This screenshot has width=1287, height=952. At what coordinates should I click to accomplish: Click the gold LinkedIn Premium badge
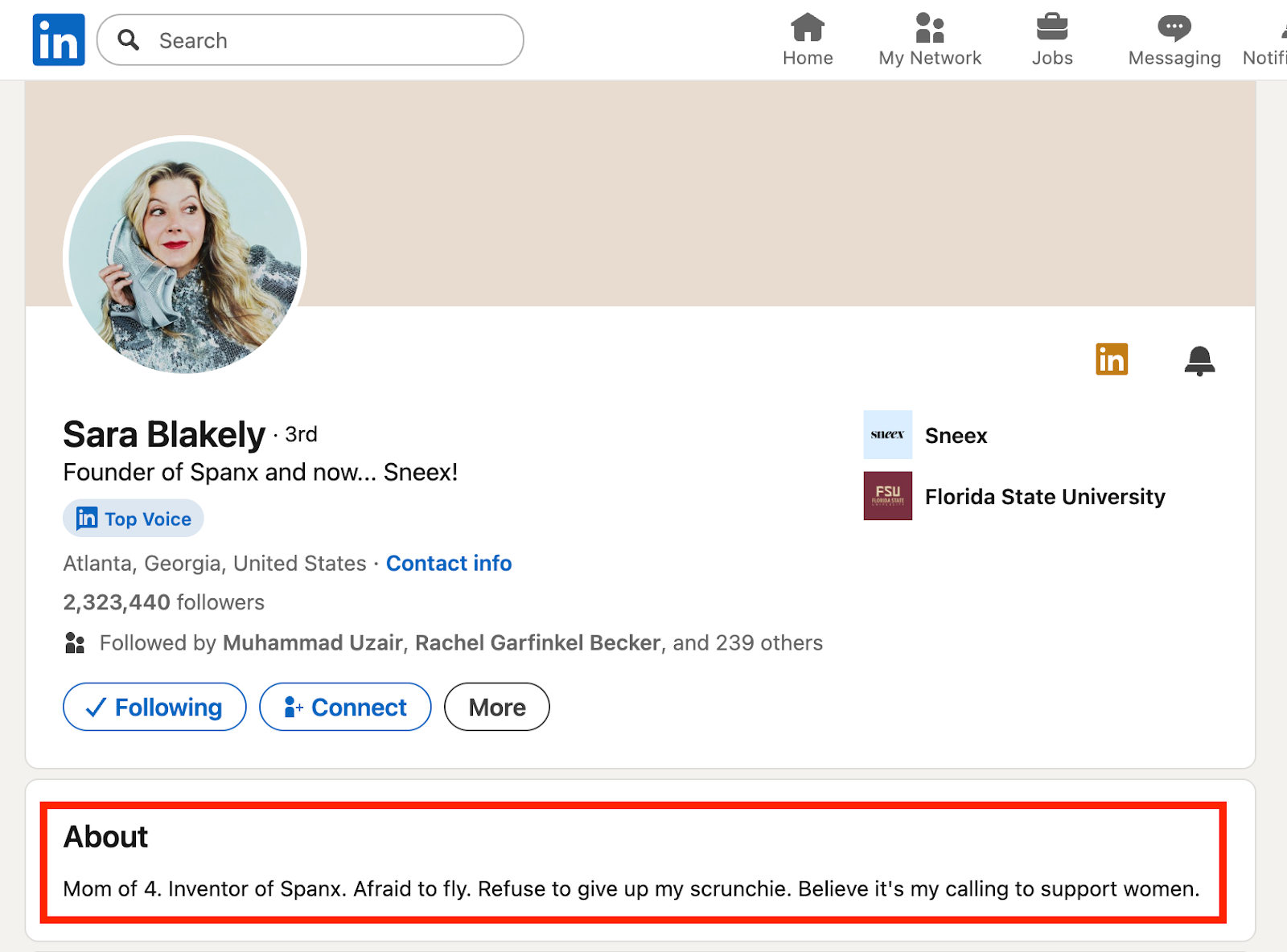(x=1112, y=359)
